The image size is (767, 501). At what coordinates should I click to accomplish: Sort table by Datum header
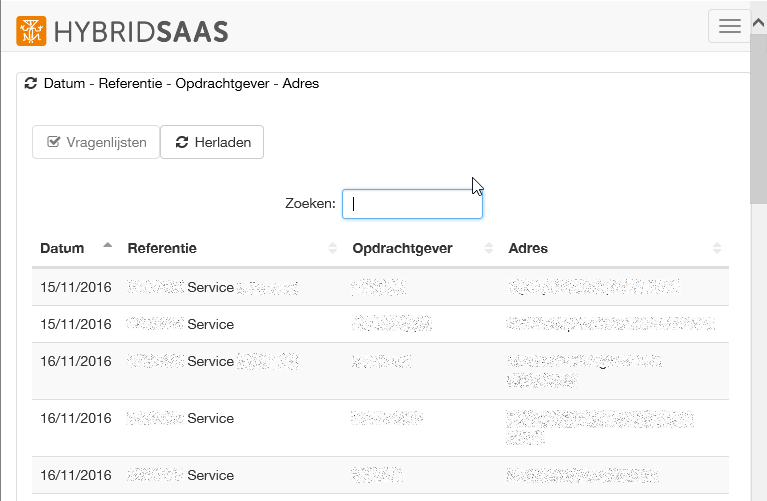pyautogui.click(x=62, y=248)
